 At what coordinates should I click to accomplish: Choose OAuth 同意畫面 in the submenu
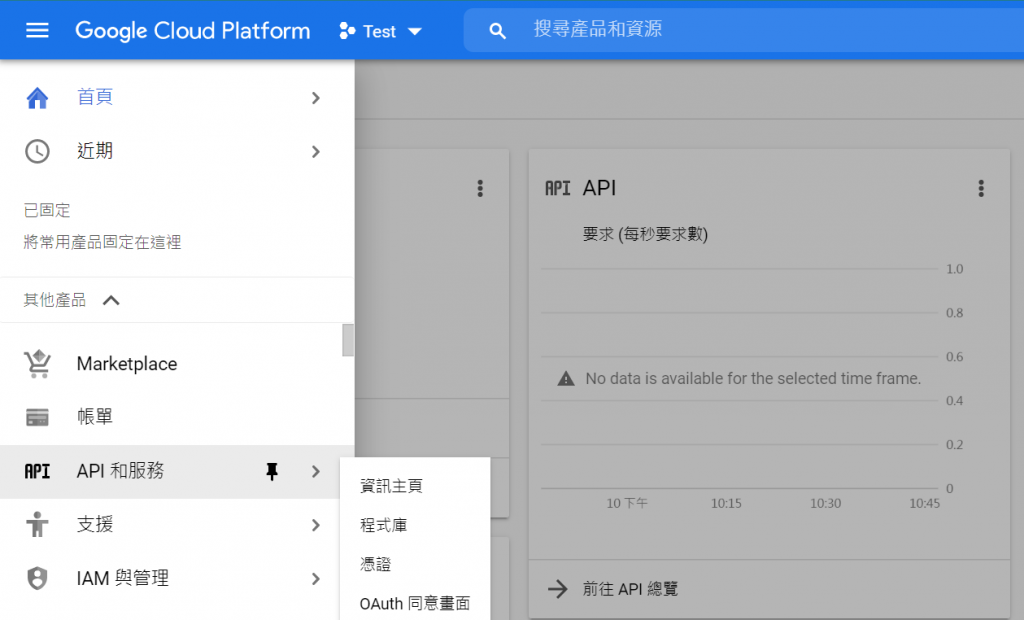pyautogui.click(x=415, y=603)
